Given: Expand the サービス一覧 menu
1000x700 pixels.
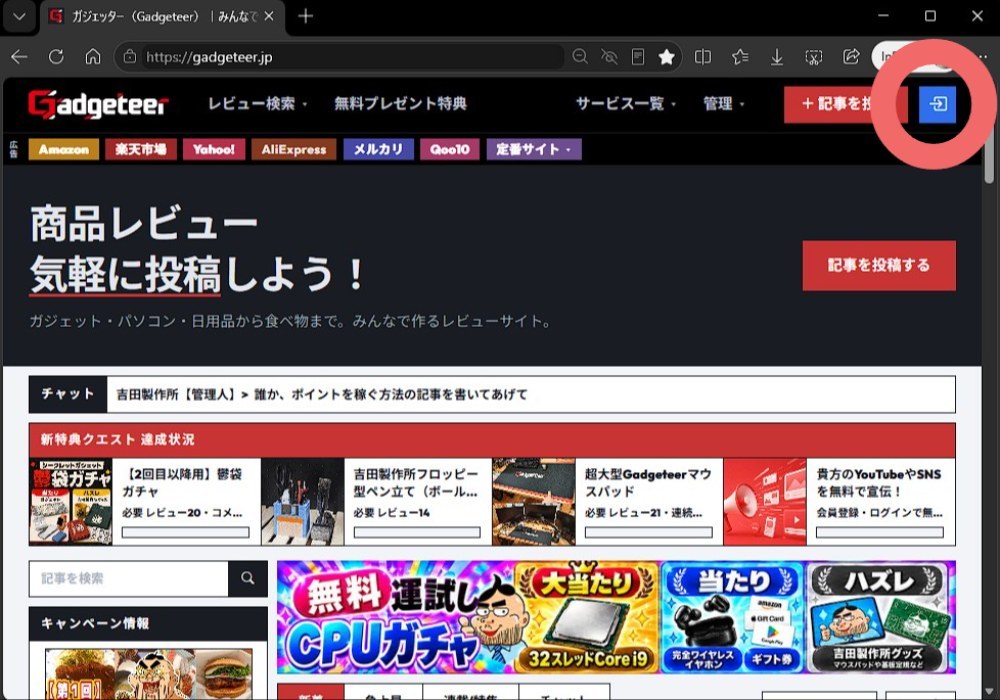Looking at the screenshot, I should tap(626, 103).
